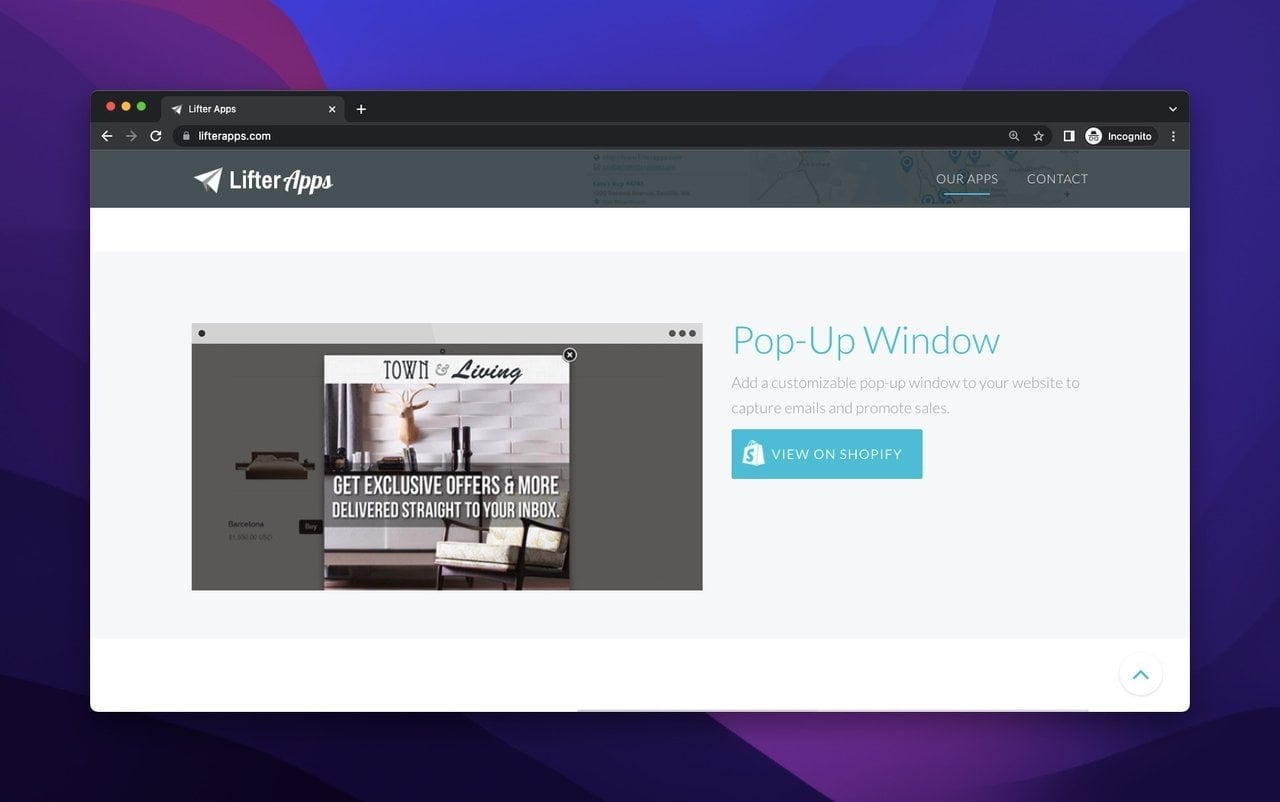Bookmark this page with the star icon
The image size is (1280, 802).
(x=1039, y=136)
